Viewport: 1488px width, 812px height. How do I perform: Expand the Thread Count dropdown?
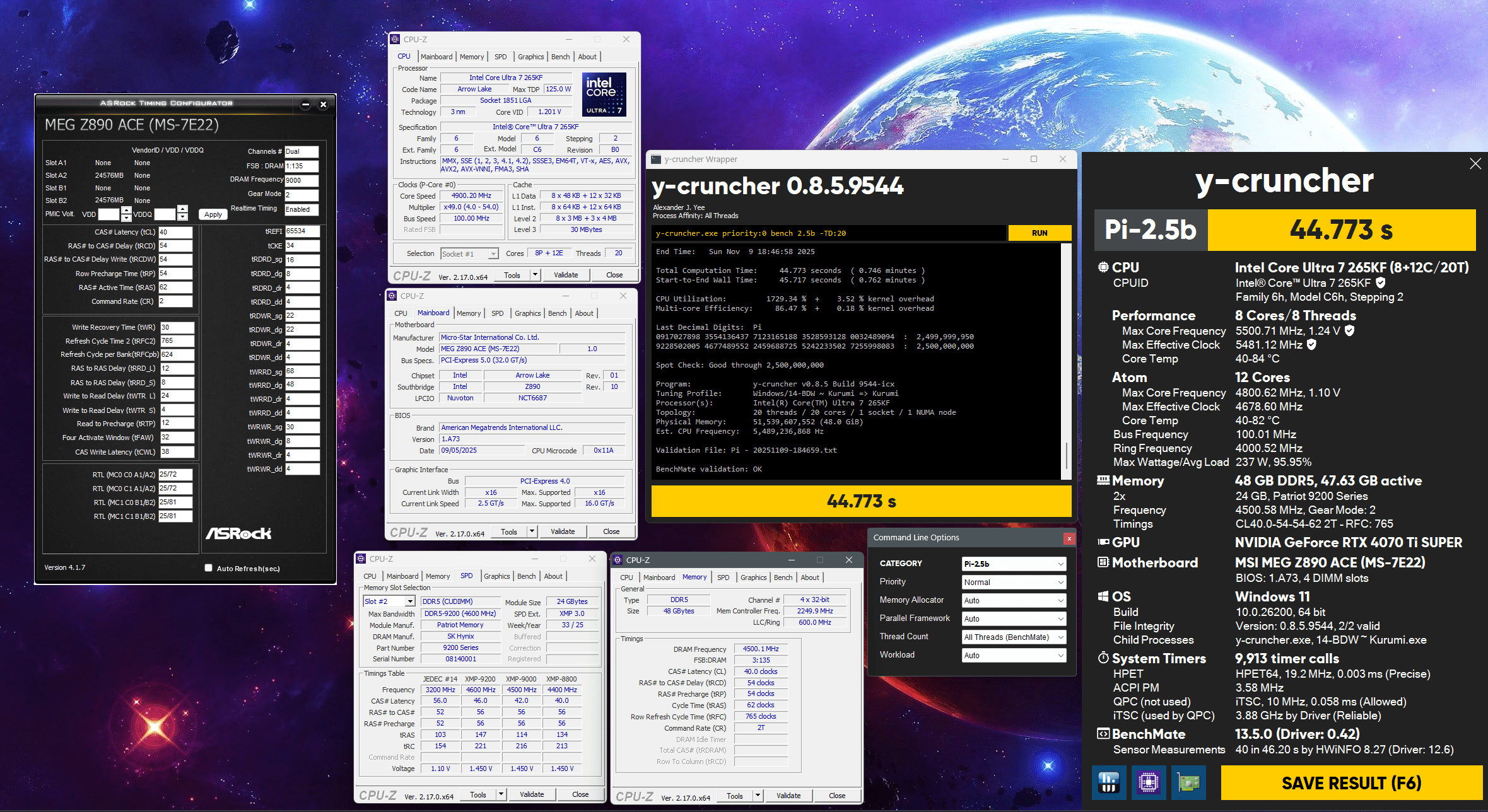point(1014,637)
